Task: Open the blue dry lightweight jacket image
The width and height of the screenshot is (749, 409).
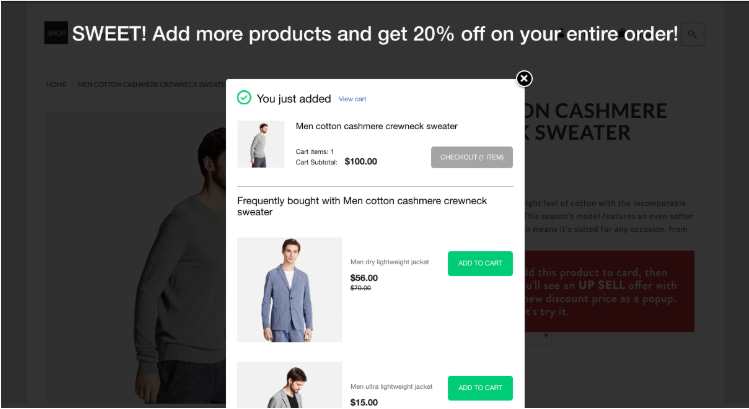Action: pyautogui.click(x=289, y=290)
